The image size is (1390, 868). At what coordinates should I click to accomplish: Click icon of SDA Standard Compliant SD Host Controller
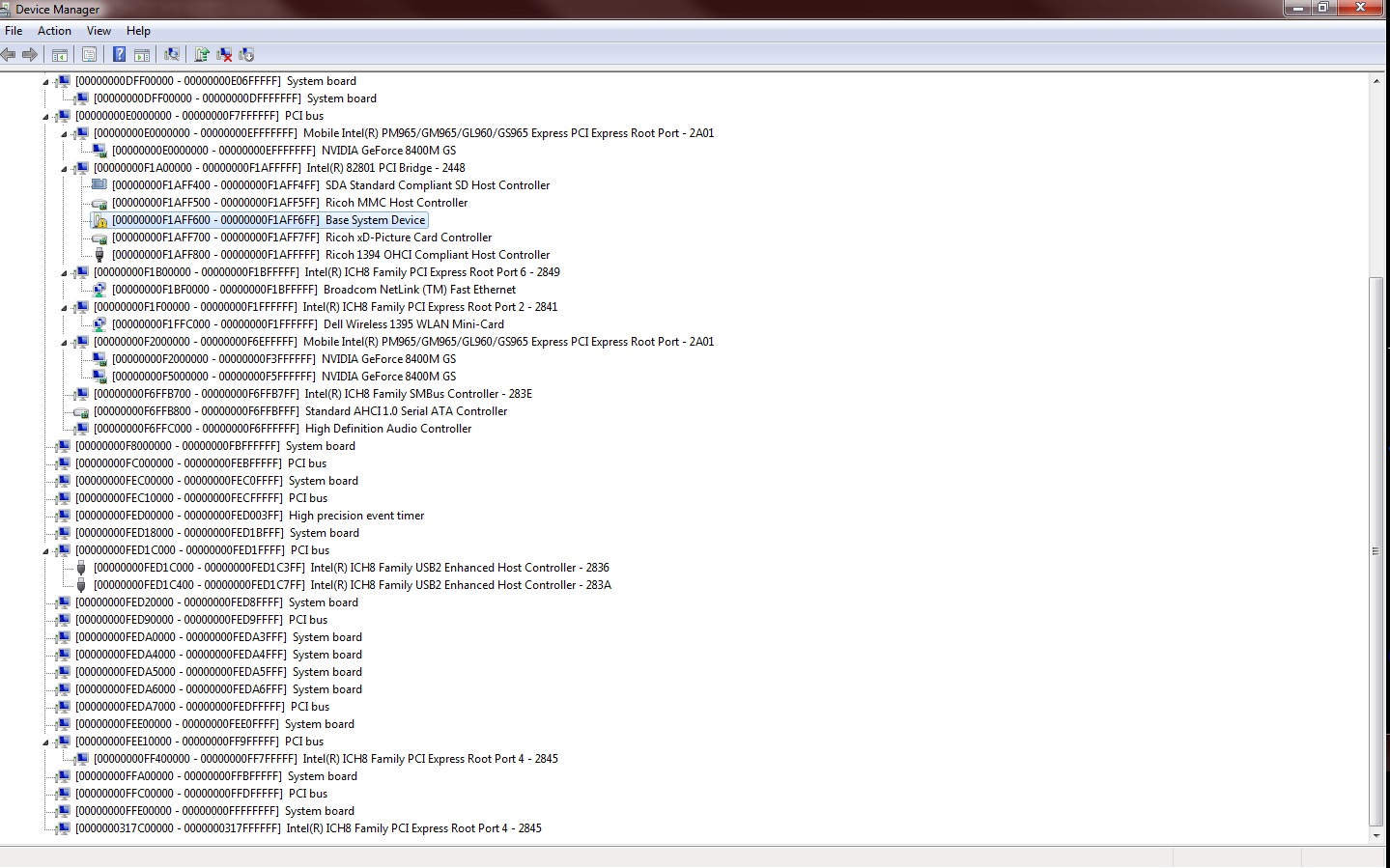tap(99, 185)
